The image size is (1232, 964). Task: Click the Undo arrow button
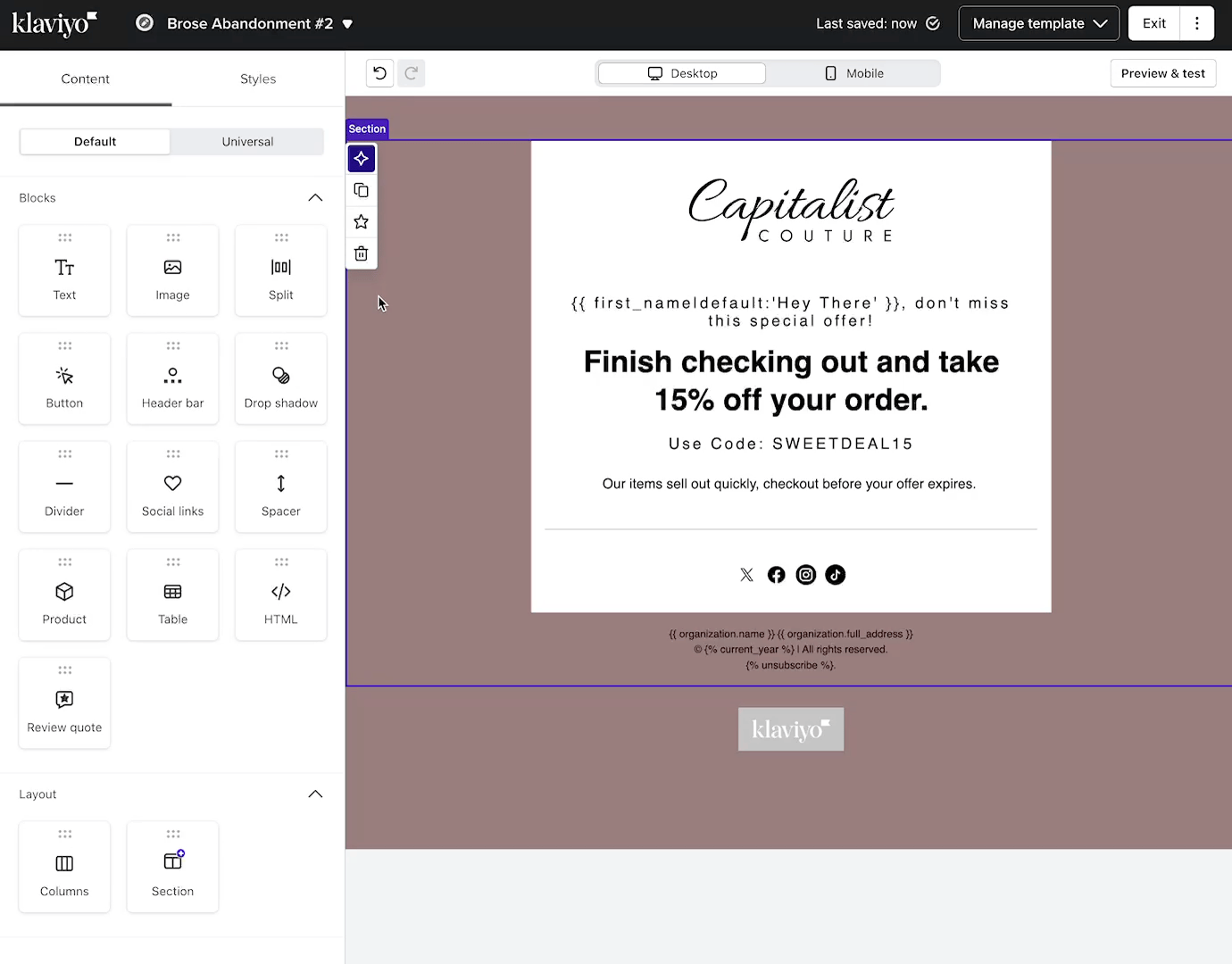(380, 73)
